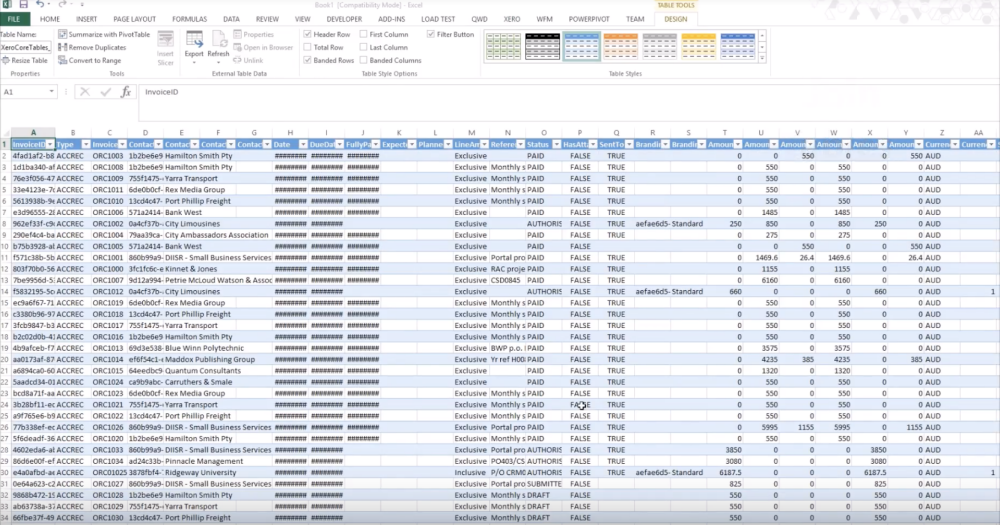Open the HasAtta column filter dropdown

pyautogui.click(x=593, y=145)
